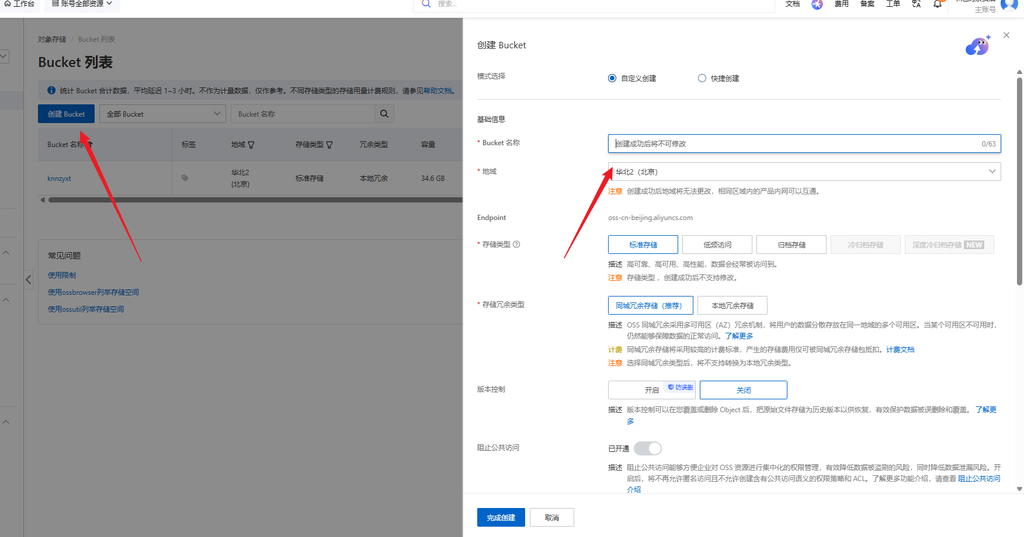The width and height of the screenshot is (1024, 537).
Task: Click the search magnifier in the top bar
Action: 426,3
